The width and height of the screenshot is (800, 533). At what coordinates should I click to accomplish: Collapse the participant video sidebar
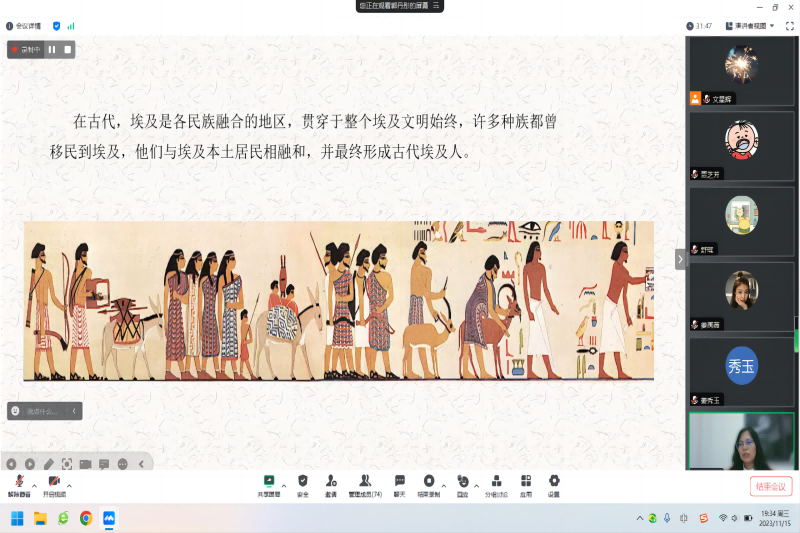[x=680, y=259]
